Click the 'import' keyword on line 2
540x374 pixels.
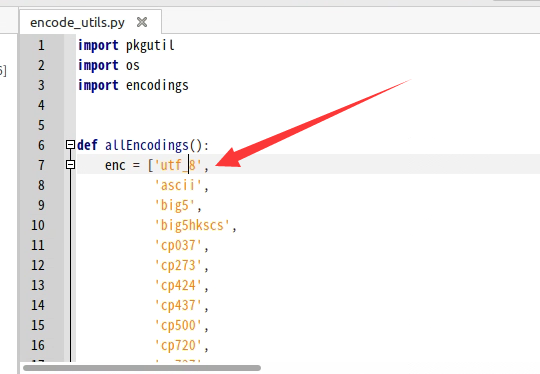coord(98,65)
